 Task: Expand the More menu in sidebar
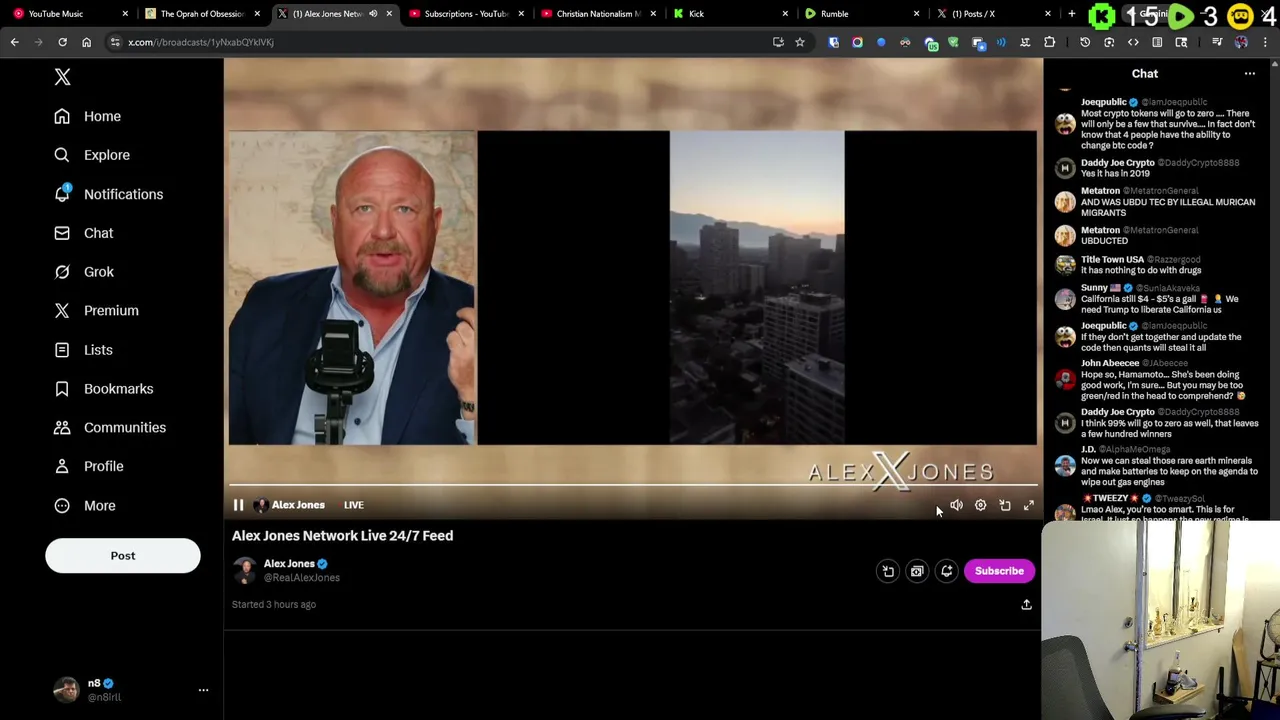click(85, 506)
